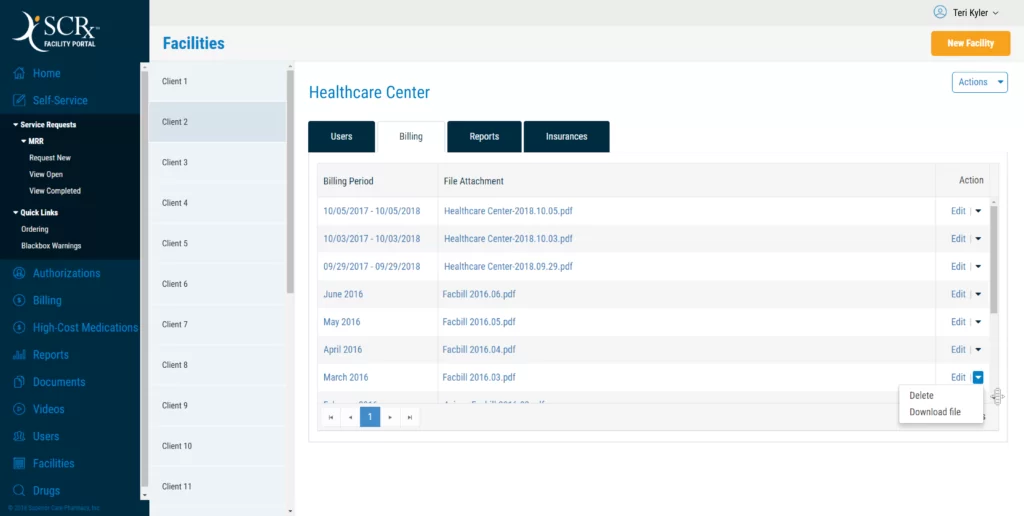
Task: Click the facilities list scrollbar thumb
Action: click(291, 182)
